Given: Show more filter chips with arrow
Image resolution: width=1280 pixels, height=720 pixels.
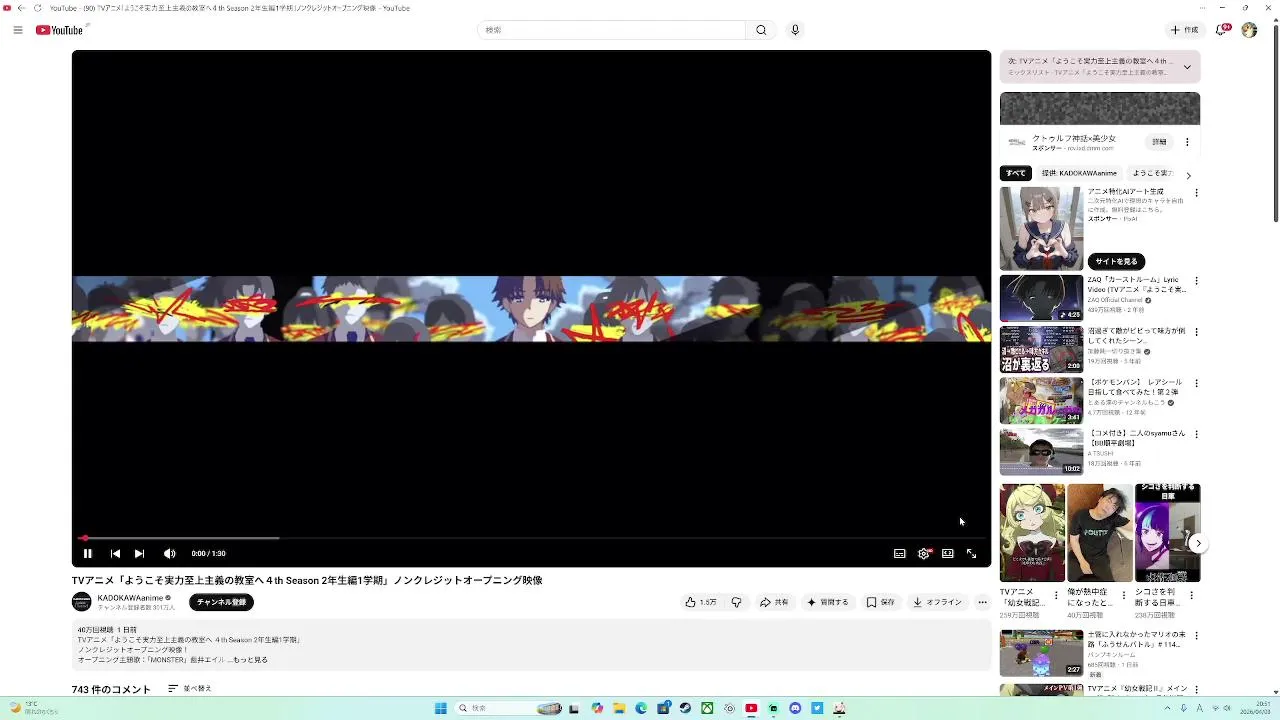Looking at the screenshot, I should [1188, 175].
